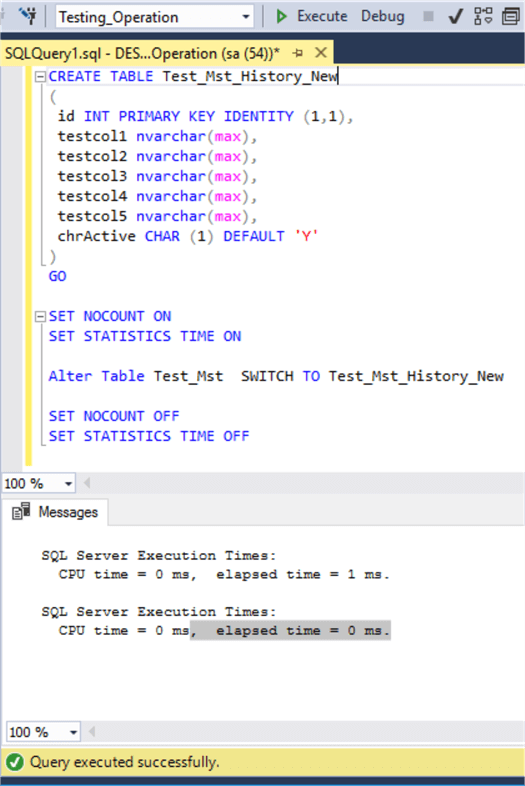This screenshot has height=786, width=525.
Task: Click 'Test_Mst_History_New' in the CREATE TABLE line
Action: (250, 77)
